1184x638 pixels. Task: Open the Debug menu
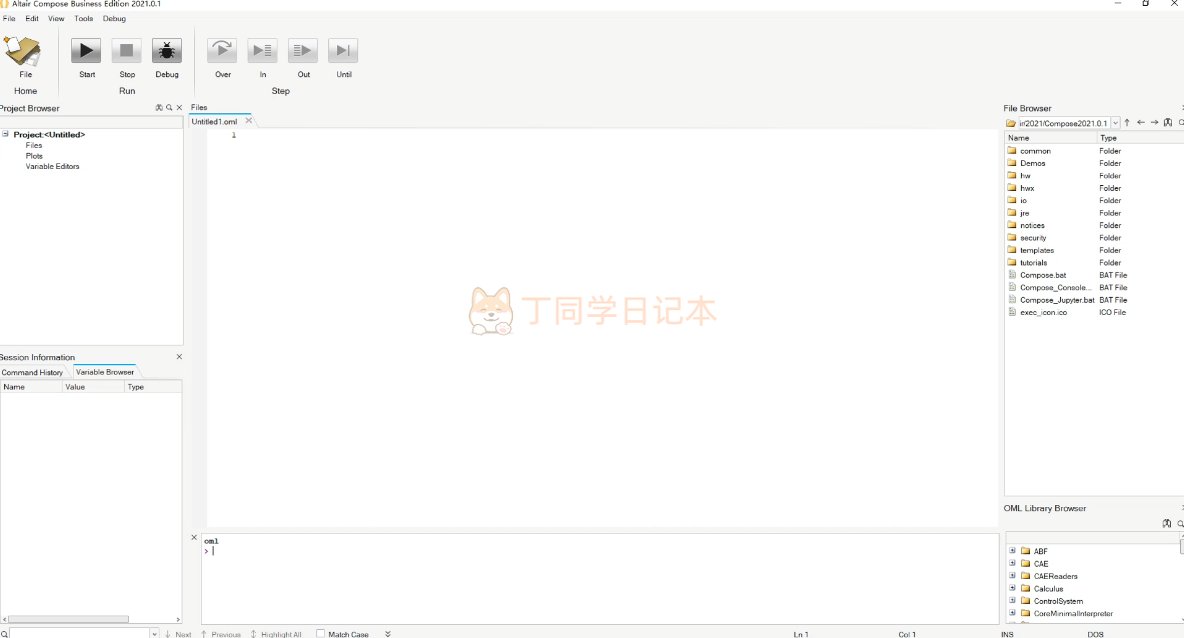click(x=114, y=18)
